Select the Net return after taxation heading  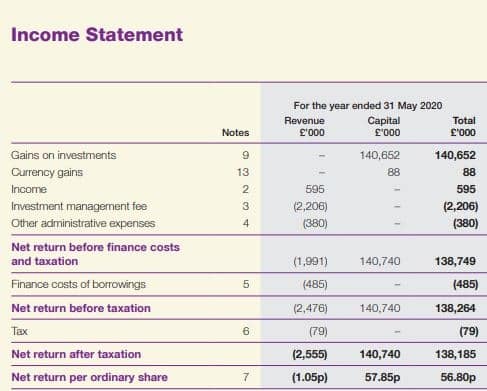click(x=76, y=354)
